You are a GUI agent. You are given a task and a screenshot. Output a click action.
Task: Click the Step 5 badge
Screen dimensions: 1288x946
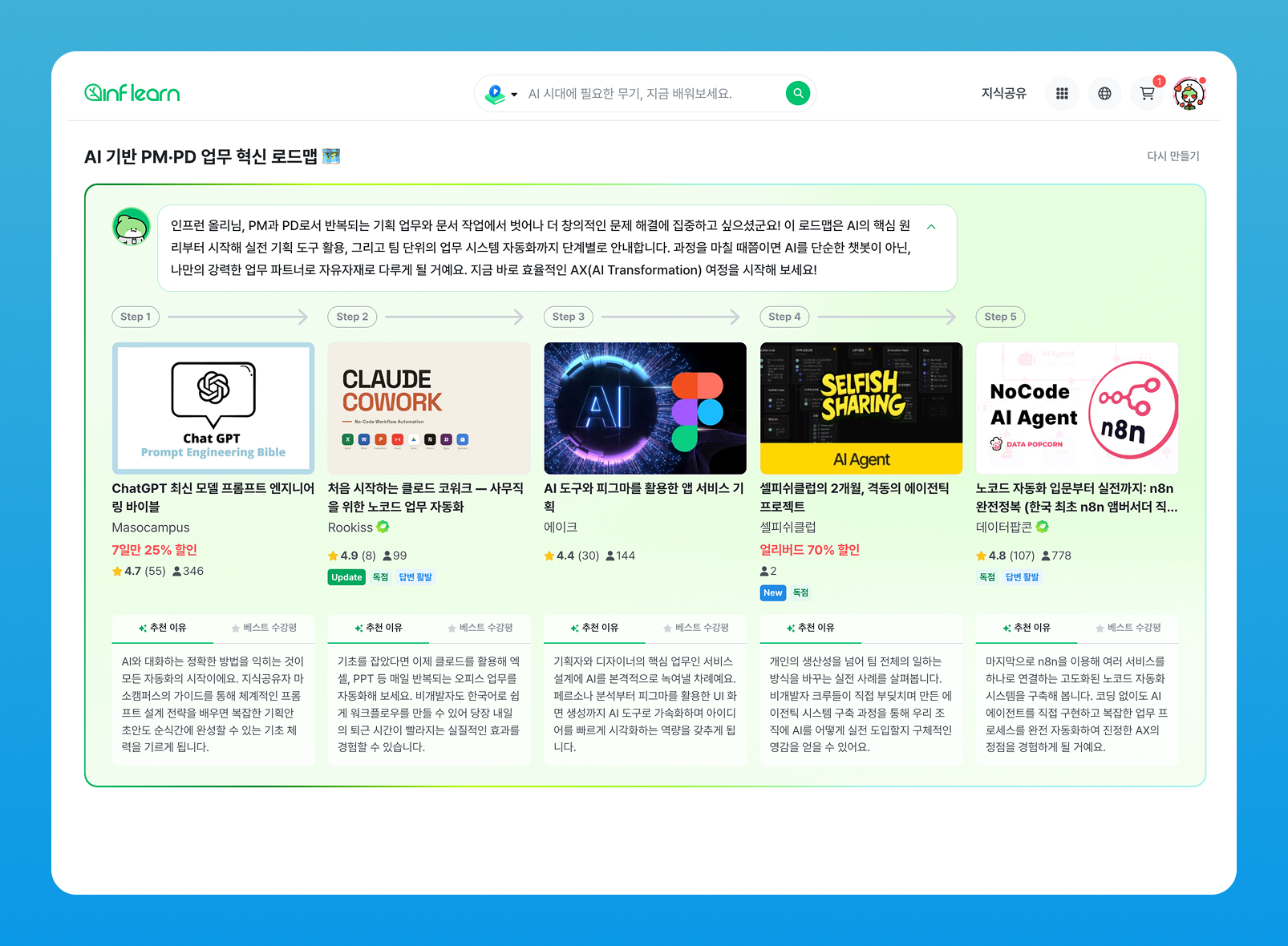tap(1000, 317)
